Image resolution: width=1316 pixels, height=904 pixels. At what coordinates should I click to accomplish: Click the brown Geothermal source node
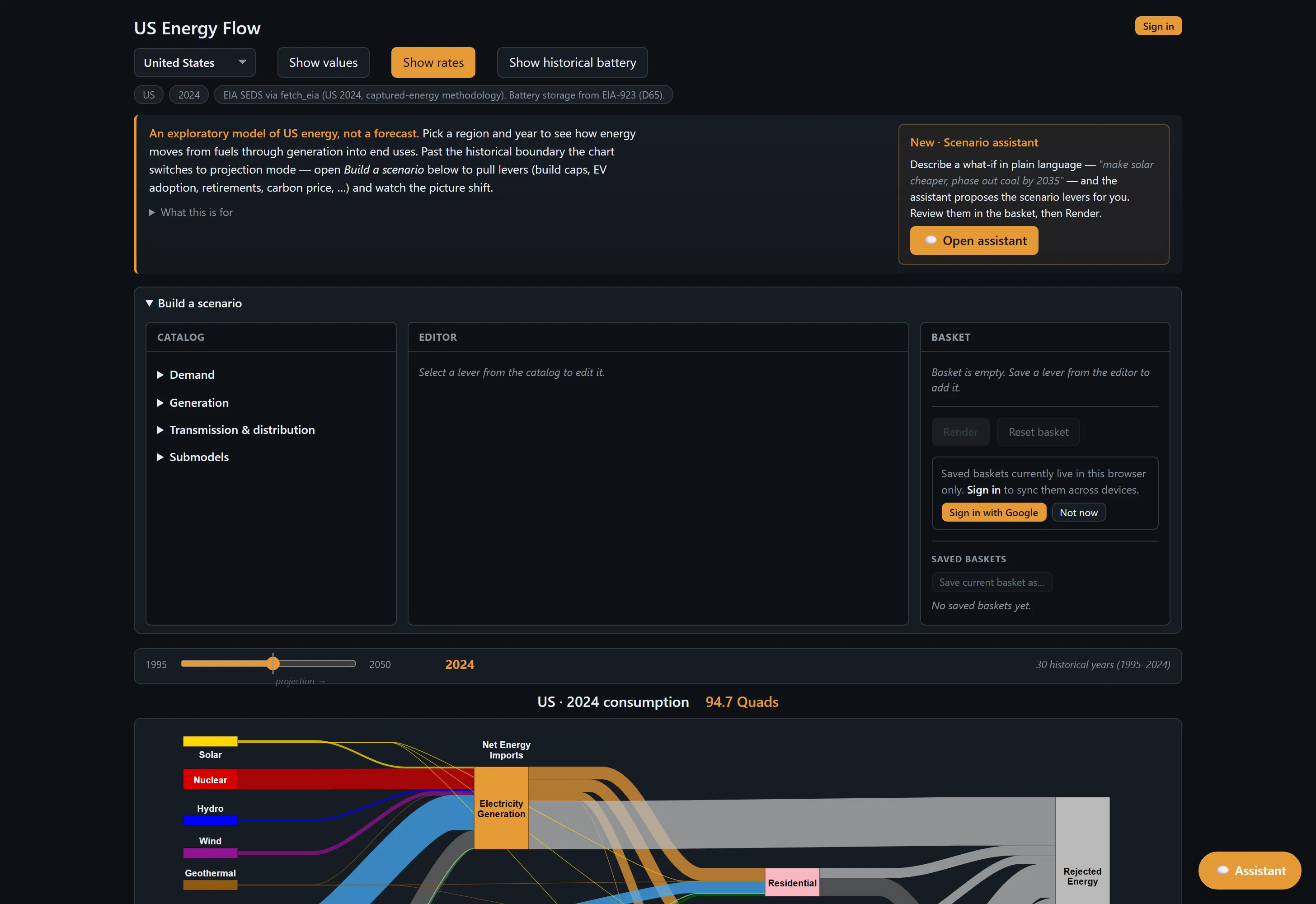click(210, 885)
